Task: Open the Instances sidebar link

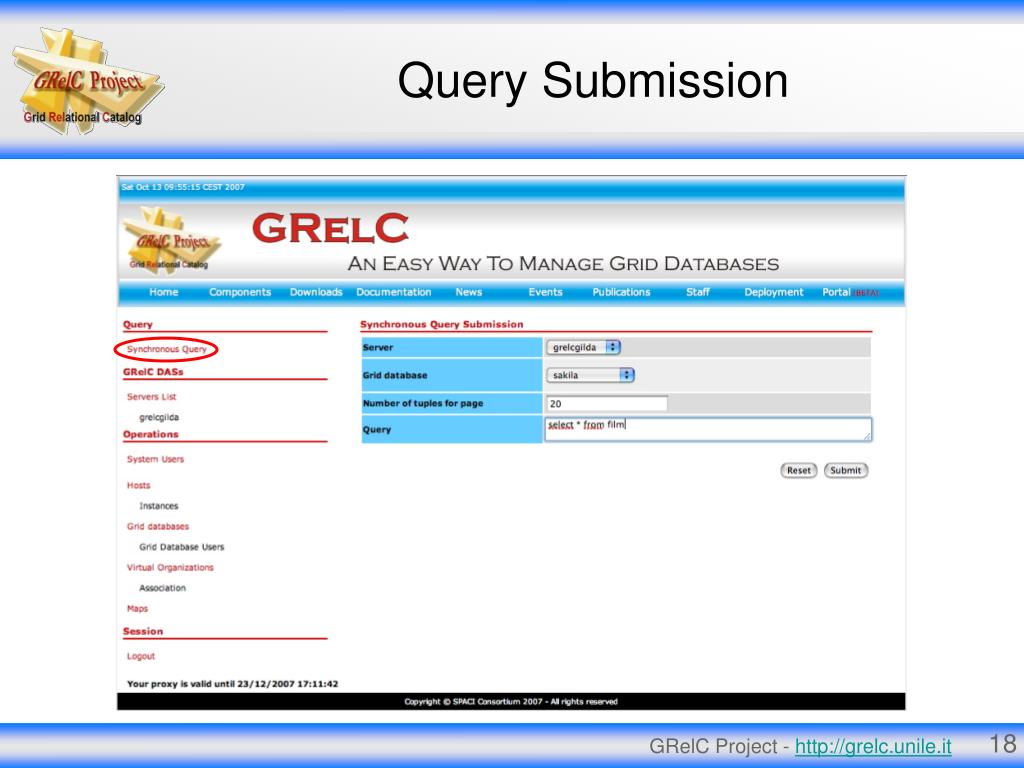Action: (159, 505)
